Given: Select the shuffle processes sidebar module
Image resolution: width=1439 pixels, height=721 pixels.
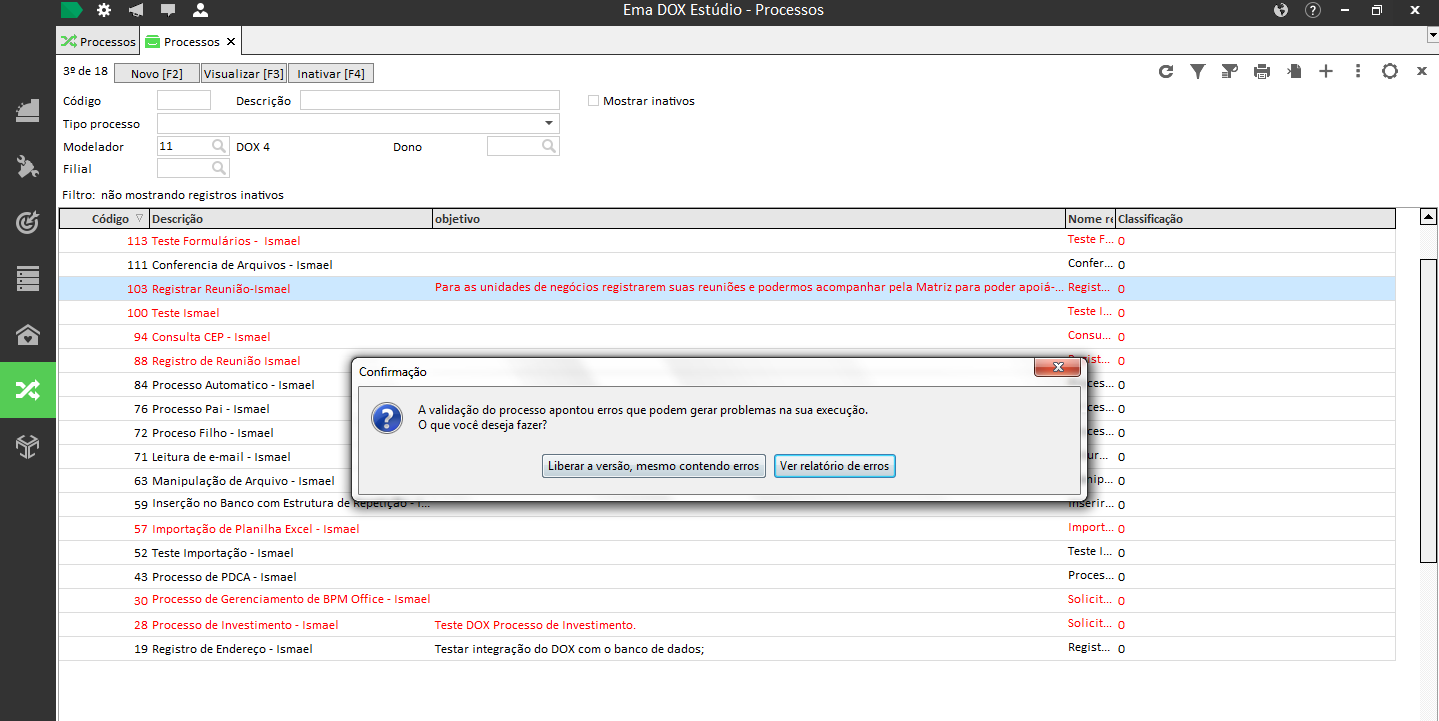Looking at the screenshot, I should pos(28,390).
